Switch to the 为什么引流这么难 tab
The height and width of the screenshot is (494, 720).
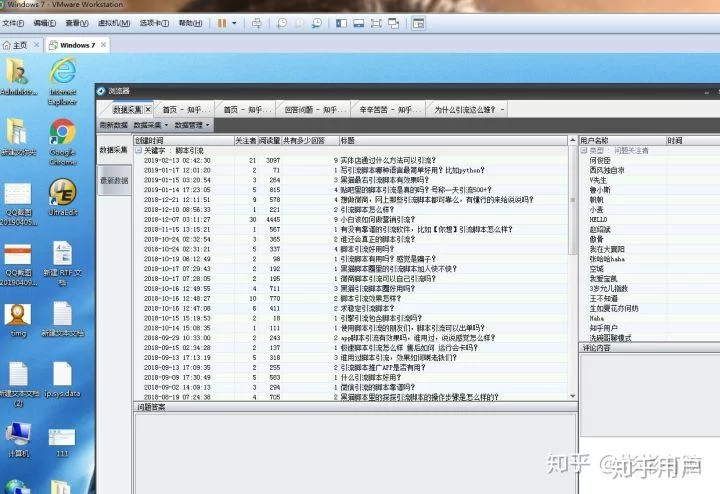point(469,109)
